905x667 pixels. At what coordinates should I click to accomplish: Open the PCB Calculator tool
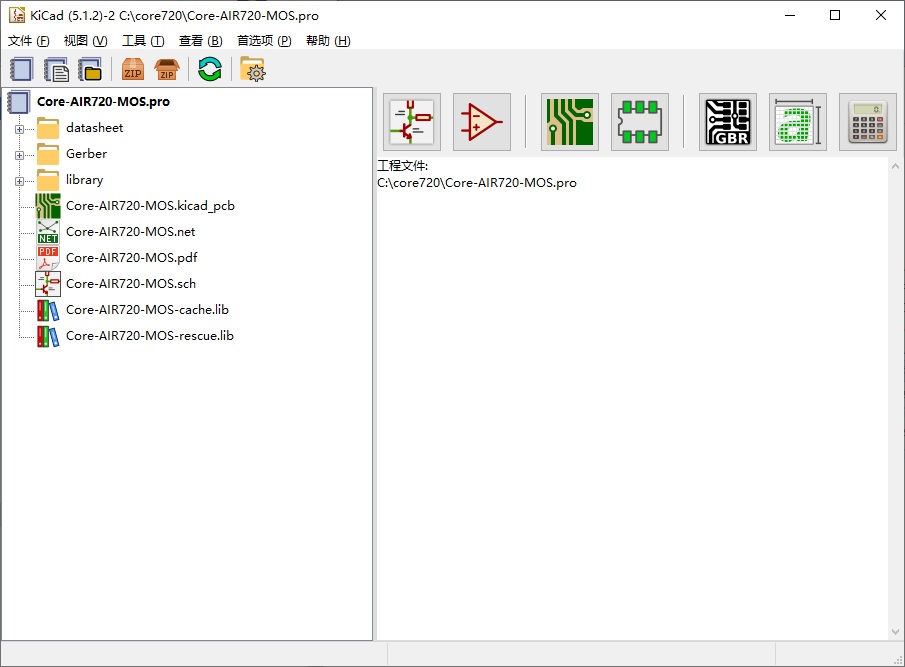(x=868, y=122)
